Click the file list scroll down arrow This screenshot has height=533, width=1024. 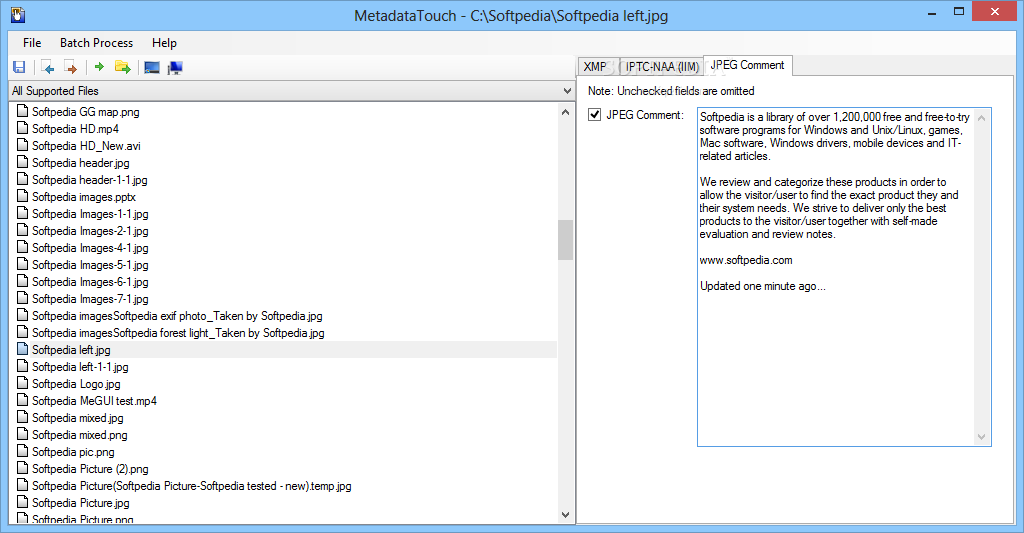coord(566,515)
